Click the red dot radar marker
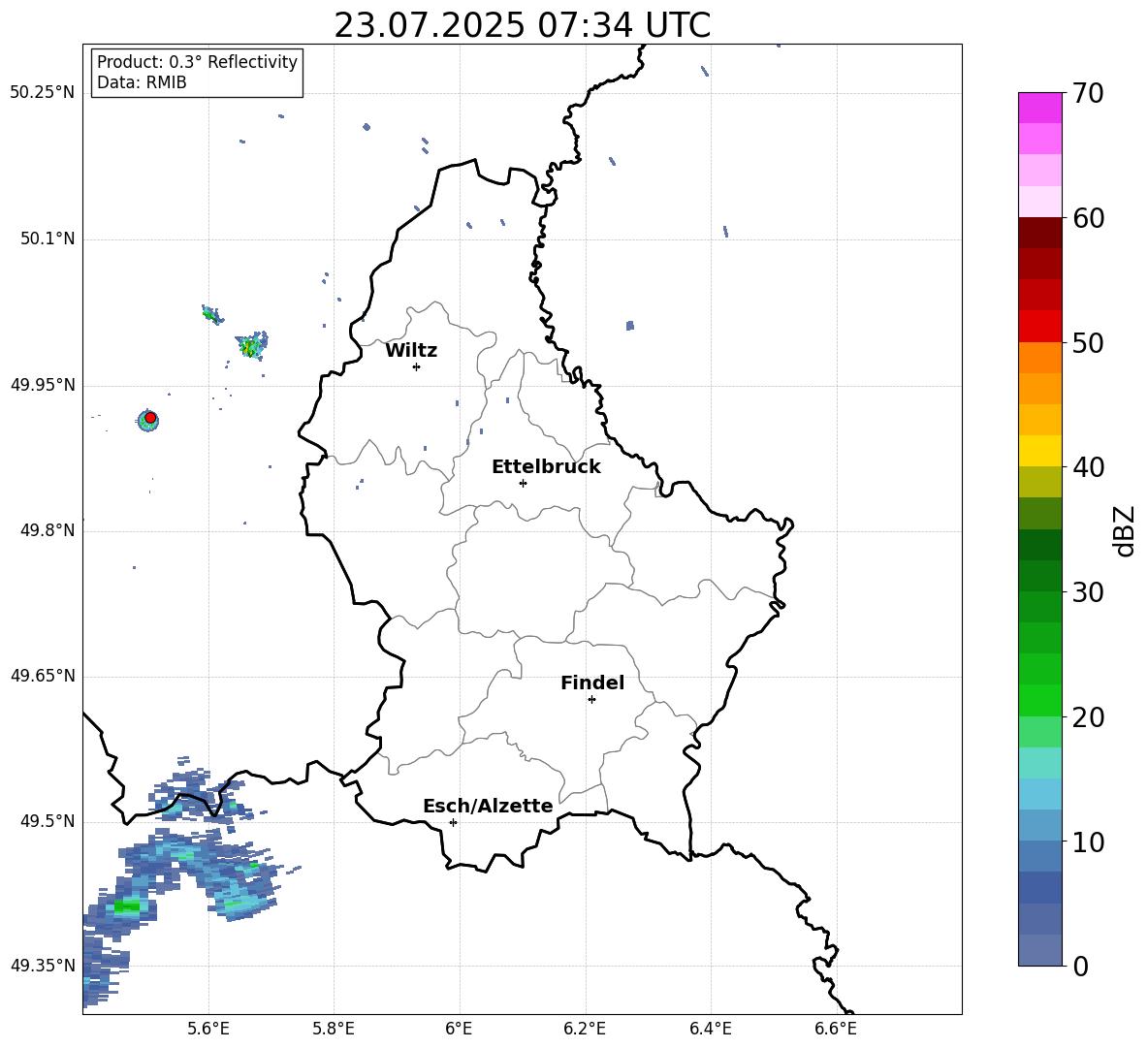The width and height of the screenshot is (1148, 1048). coord(150,418)
